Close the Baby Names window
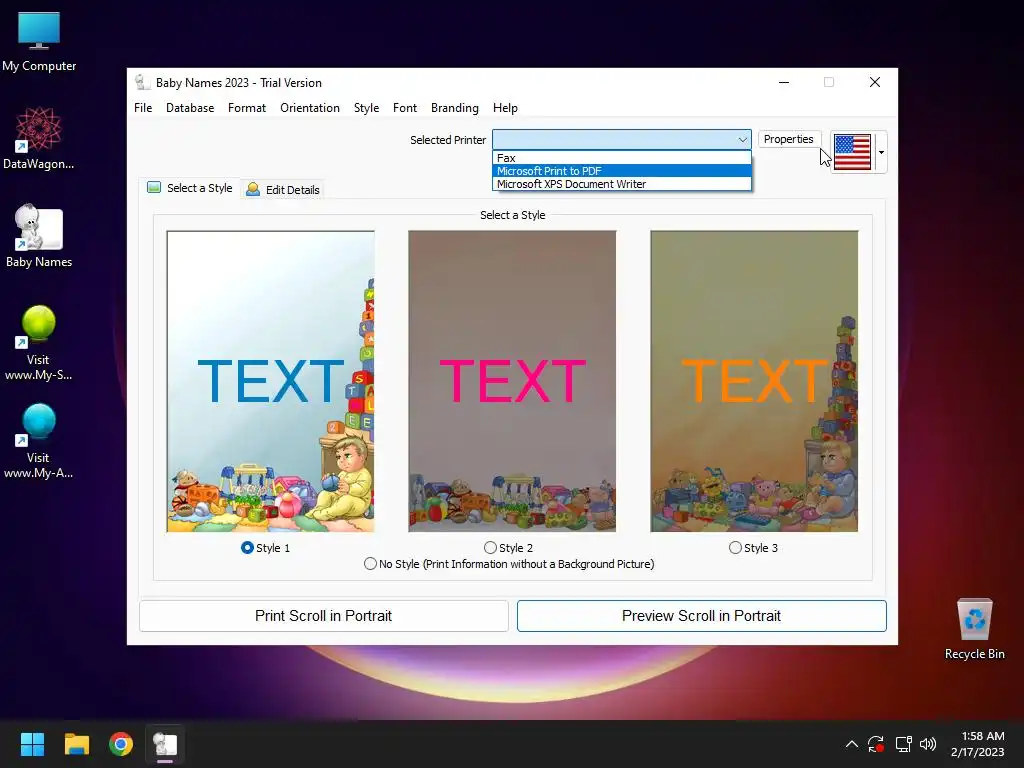The image size is (1024, 768). [x=875, y=82]
